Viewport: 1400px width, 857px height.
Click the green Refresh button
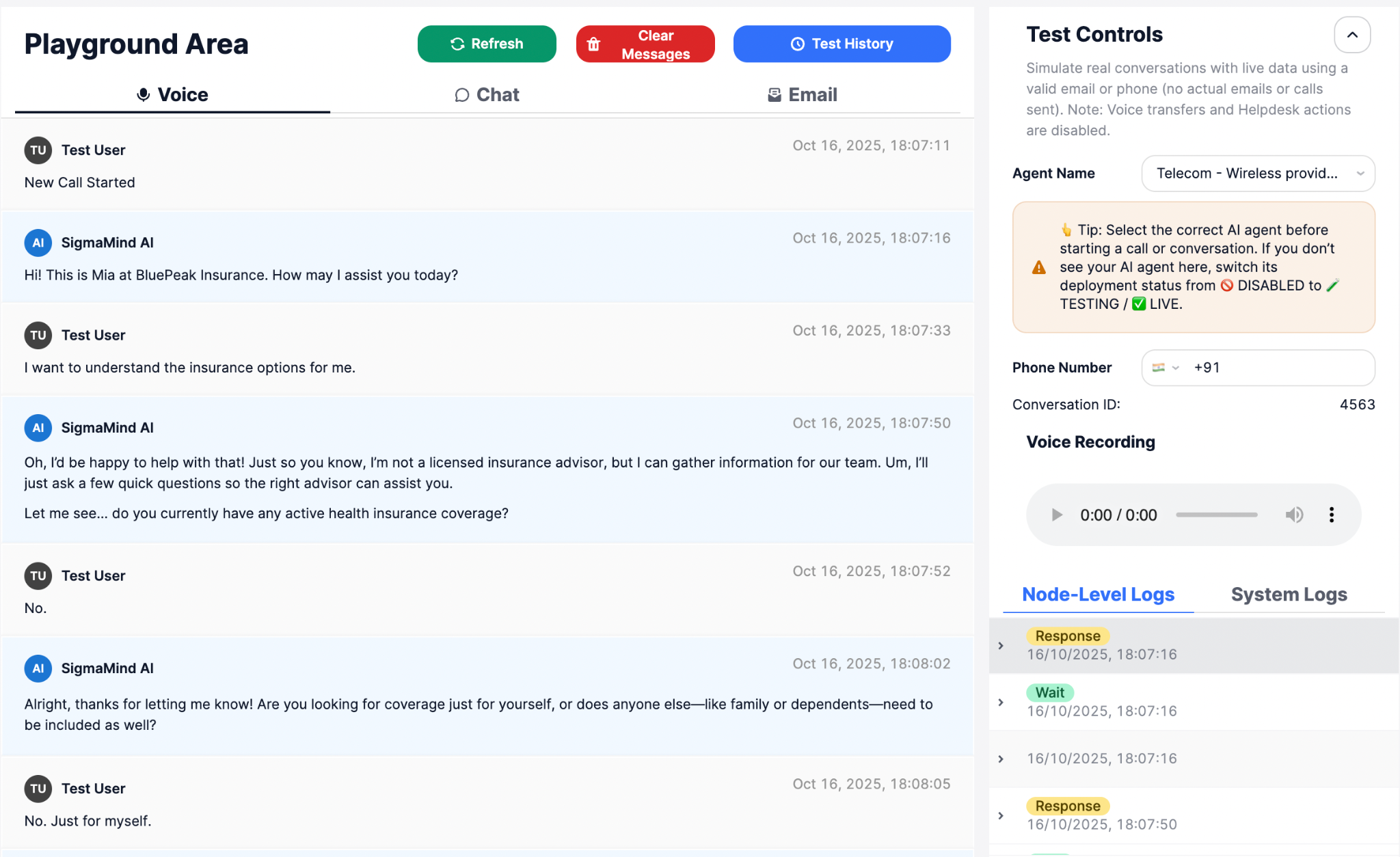[x=487, y=44]
